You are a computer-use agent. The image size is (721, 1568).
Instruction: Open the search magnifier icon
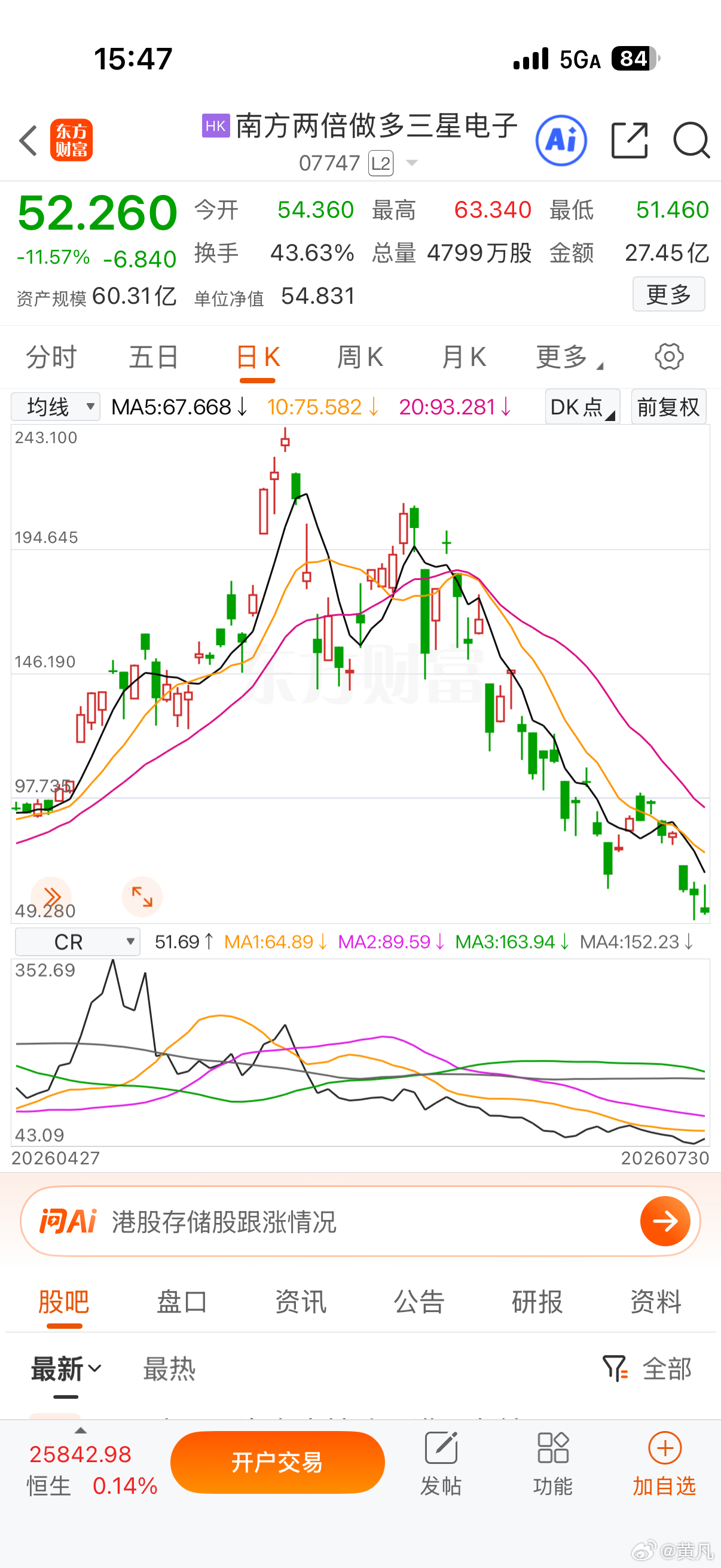tap(691, 141)
